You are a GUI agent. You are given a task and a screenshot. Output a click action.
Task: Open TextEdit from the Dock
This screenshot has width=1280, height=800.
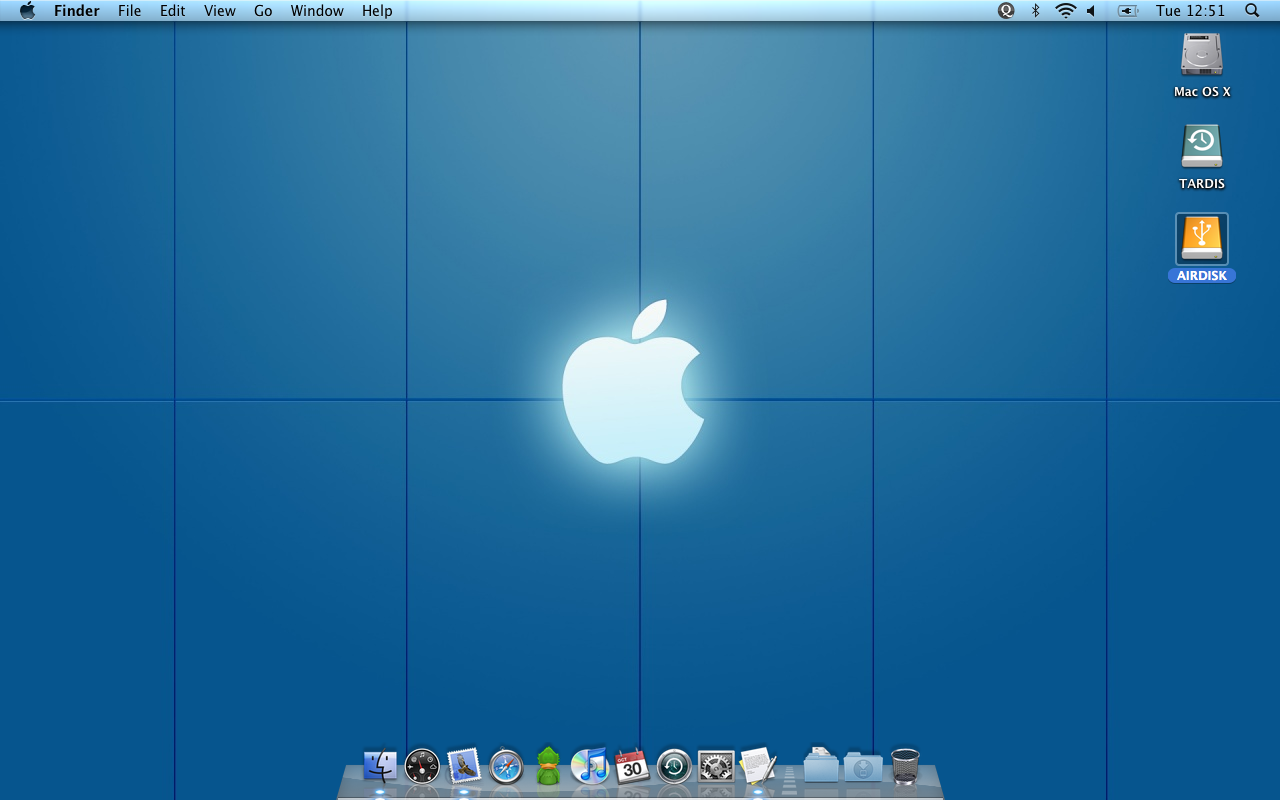coord(758,766)
